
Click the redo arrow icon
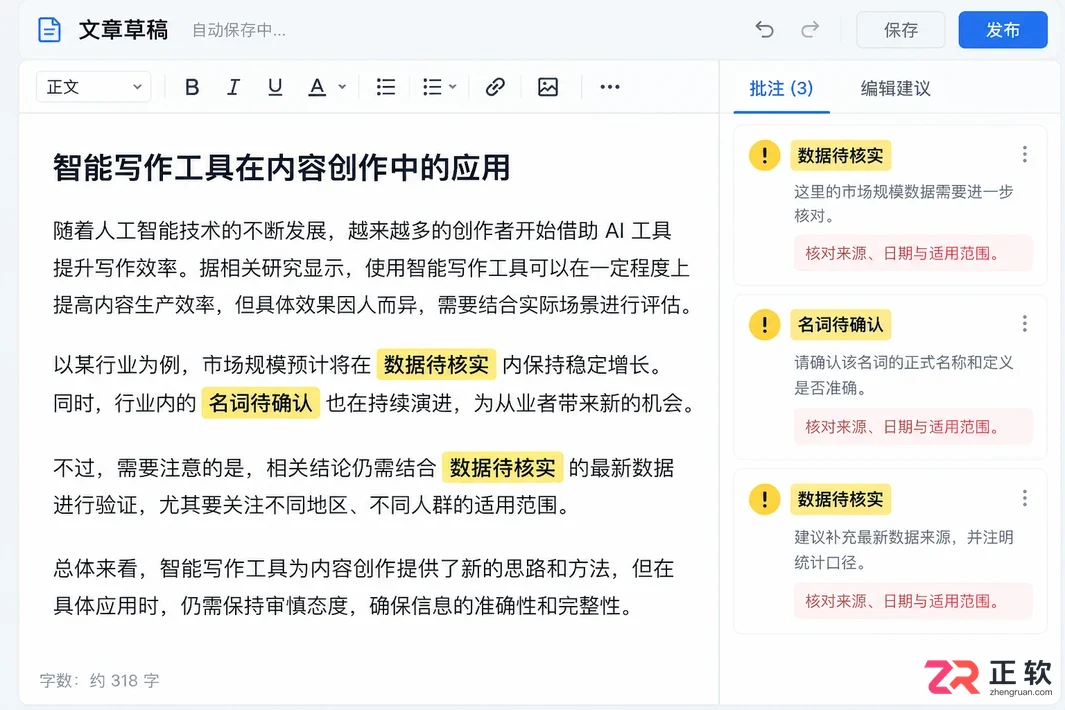(x=810, y=30)
